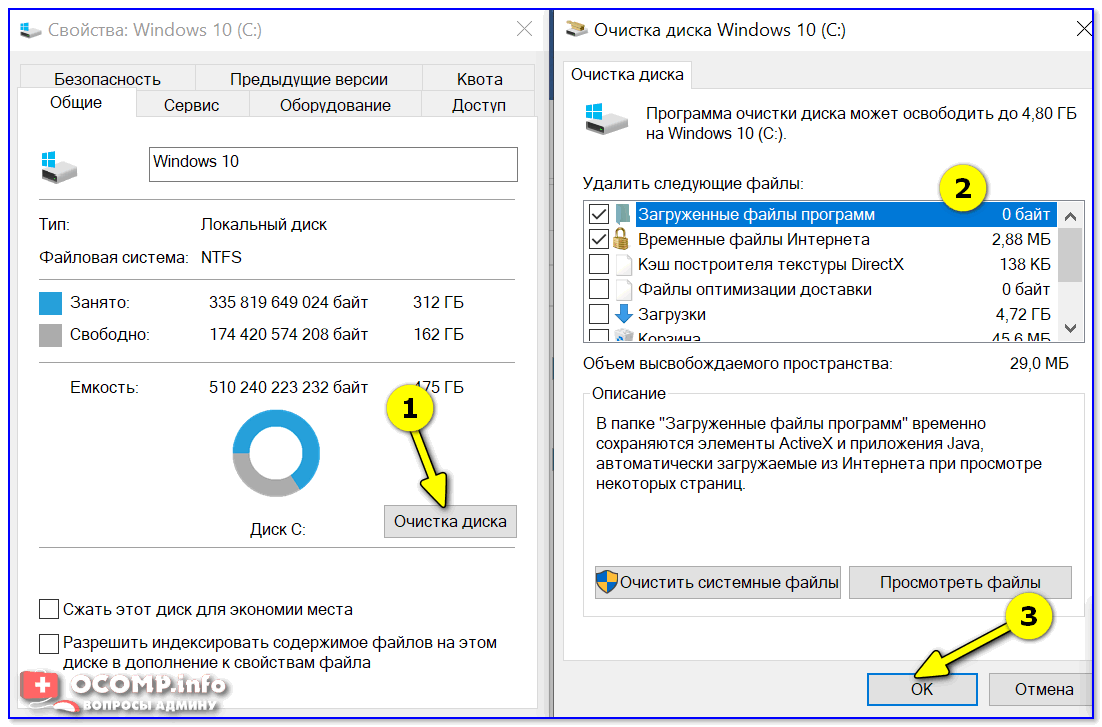This screenshot has height=727, width=1102.
Task: Switch to the Сервис tab
Action: pos(191,105)
